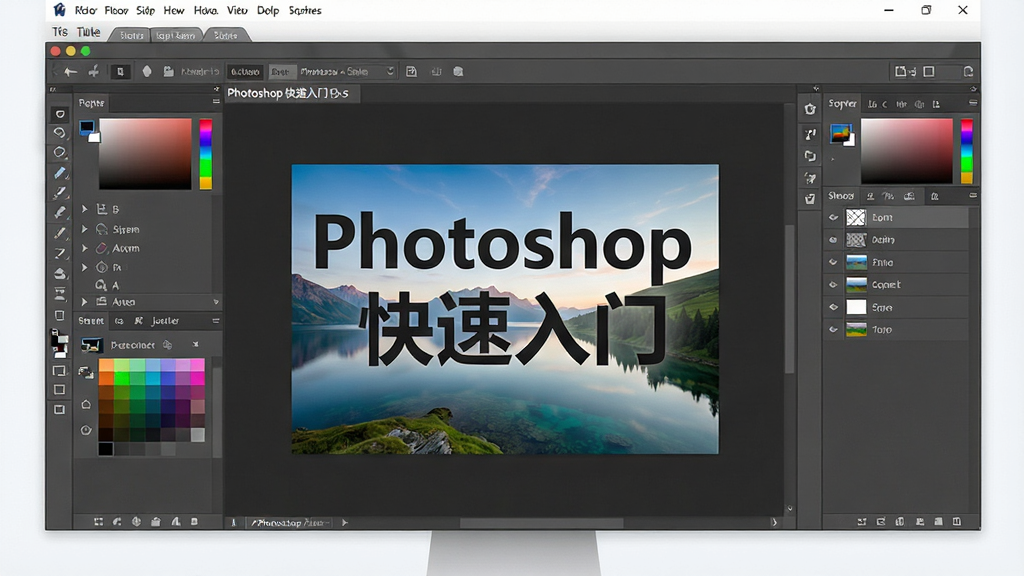Viewport: 1024px width, 576px height.
Task: Click the horizontal scrollbar under canvas
Action: click(x=541, y=522)
